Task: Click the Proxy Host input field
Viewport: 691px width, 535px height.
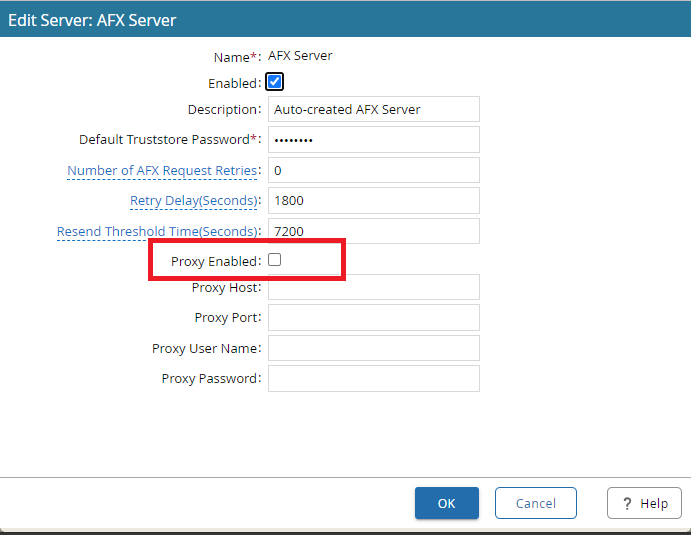Action: pos(373,287)
